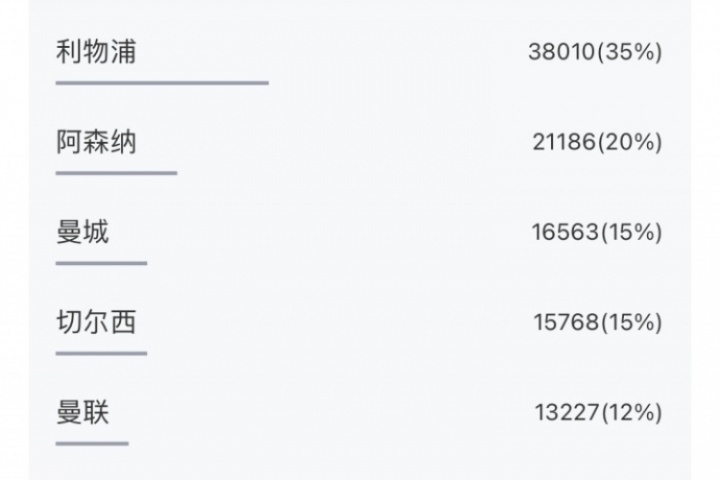Select the 阿森纳 poll option

[96, 143]
